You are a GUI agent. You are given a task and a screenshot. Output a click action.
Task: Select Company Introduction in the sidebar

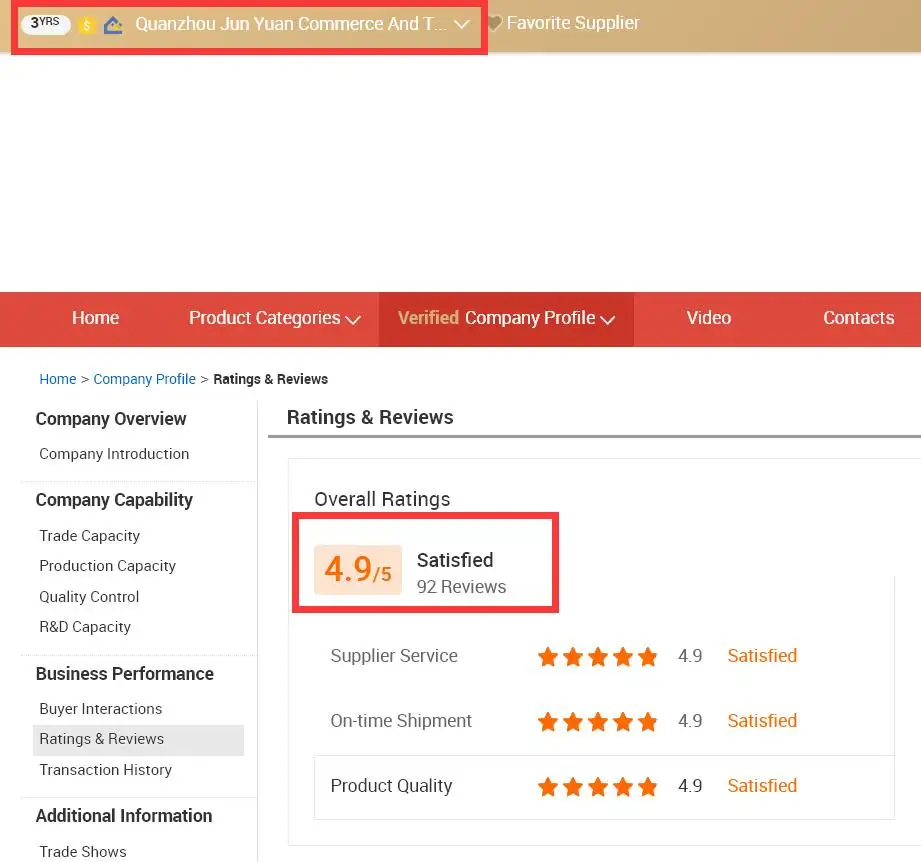click(113, 454)
